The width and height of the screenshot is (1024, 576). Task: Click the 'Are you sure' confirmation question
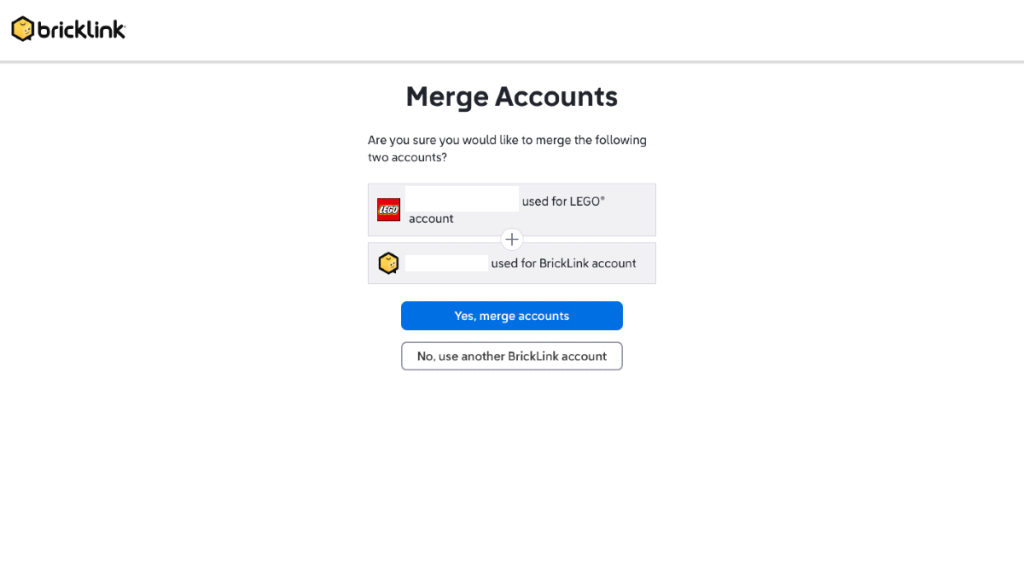507,148
